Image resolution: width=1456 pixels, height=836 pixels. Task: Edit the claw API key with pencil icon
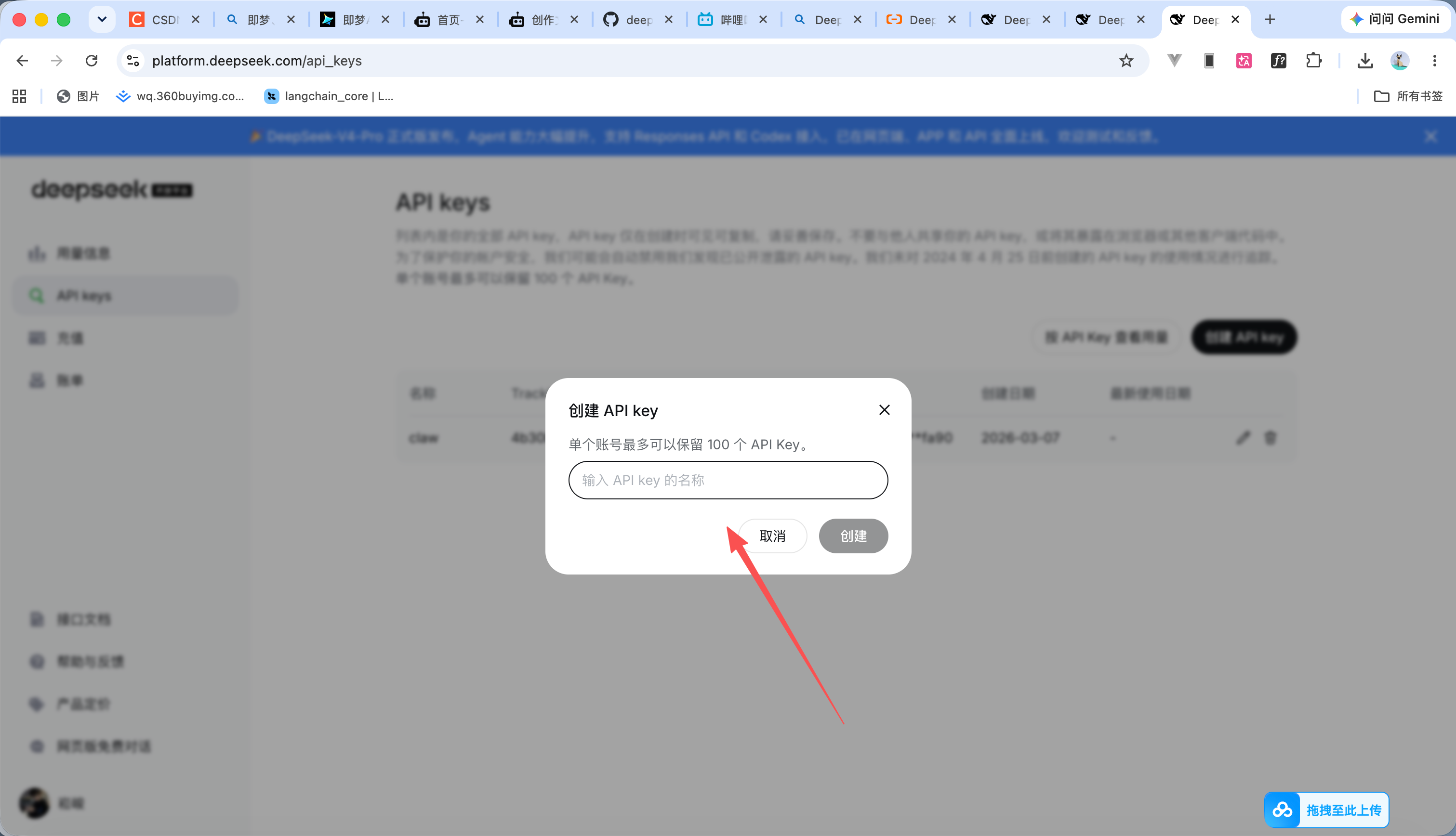pos(1243,438)
